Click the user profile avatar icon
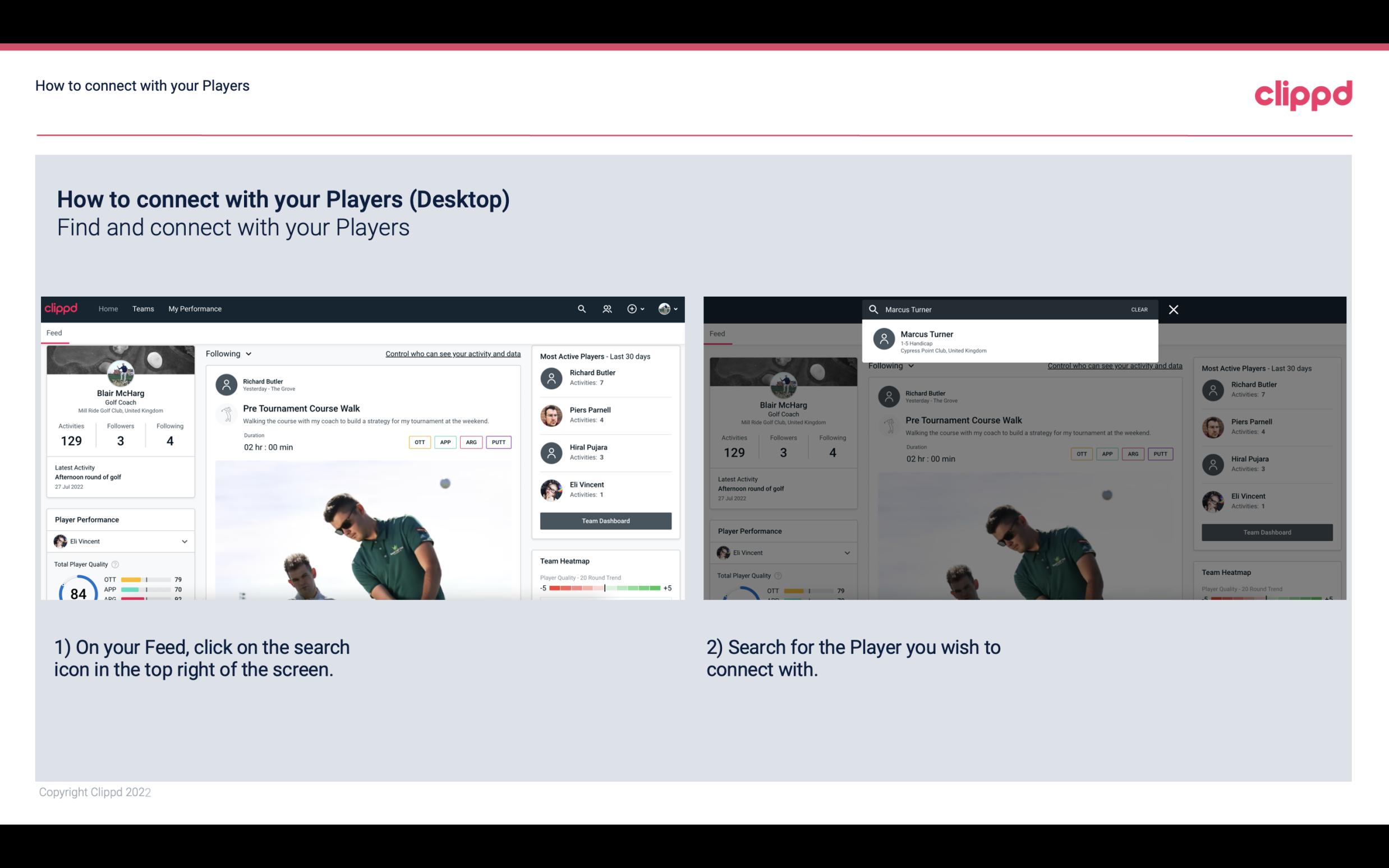The width and height of the screenshot is (1389, 868). click(x=665, y=308)
